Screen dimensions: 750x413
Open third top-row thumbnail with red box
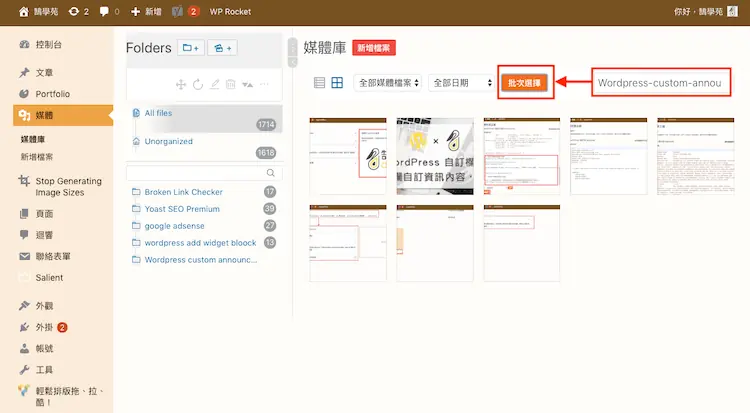[x=522, y=156]
